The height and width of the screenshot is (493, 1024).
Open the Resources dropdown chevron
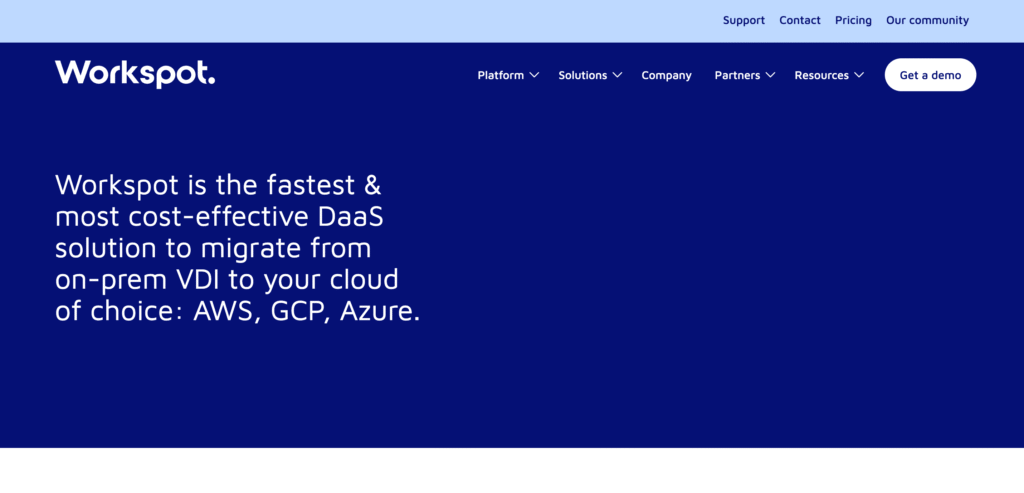tap(858, 75)
